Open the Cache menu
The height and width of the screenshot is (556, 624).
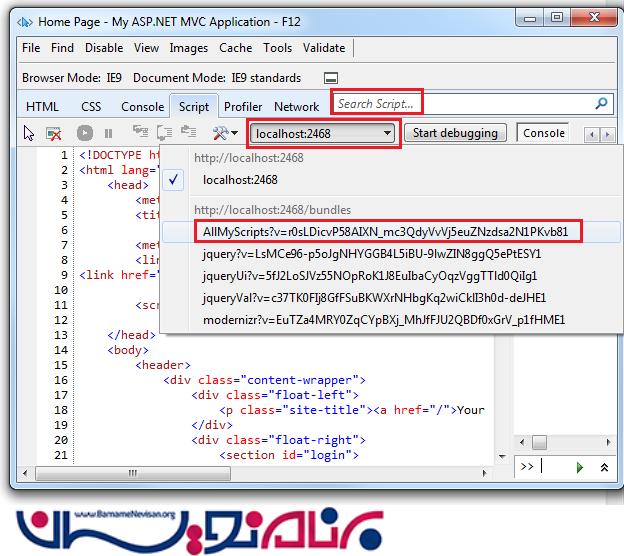tap(236, 48)
